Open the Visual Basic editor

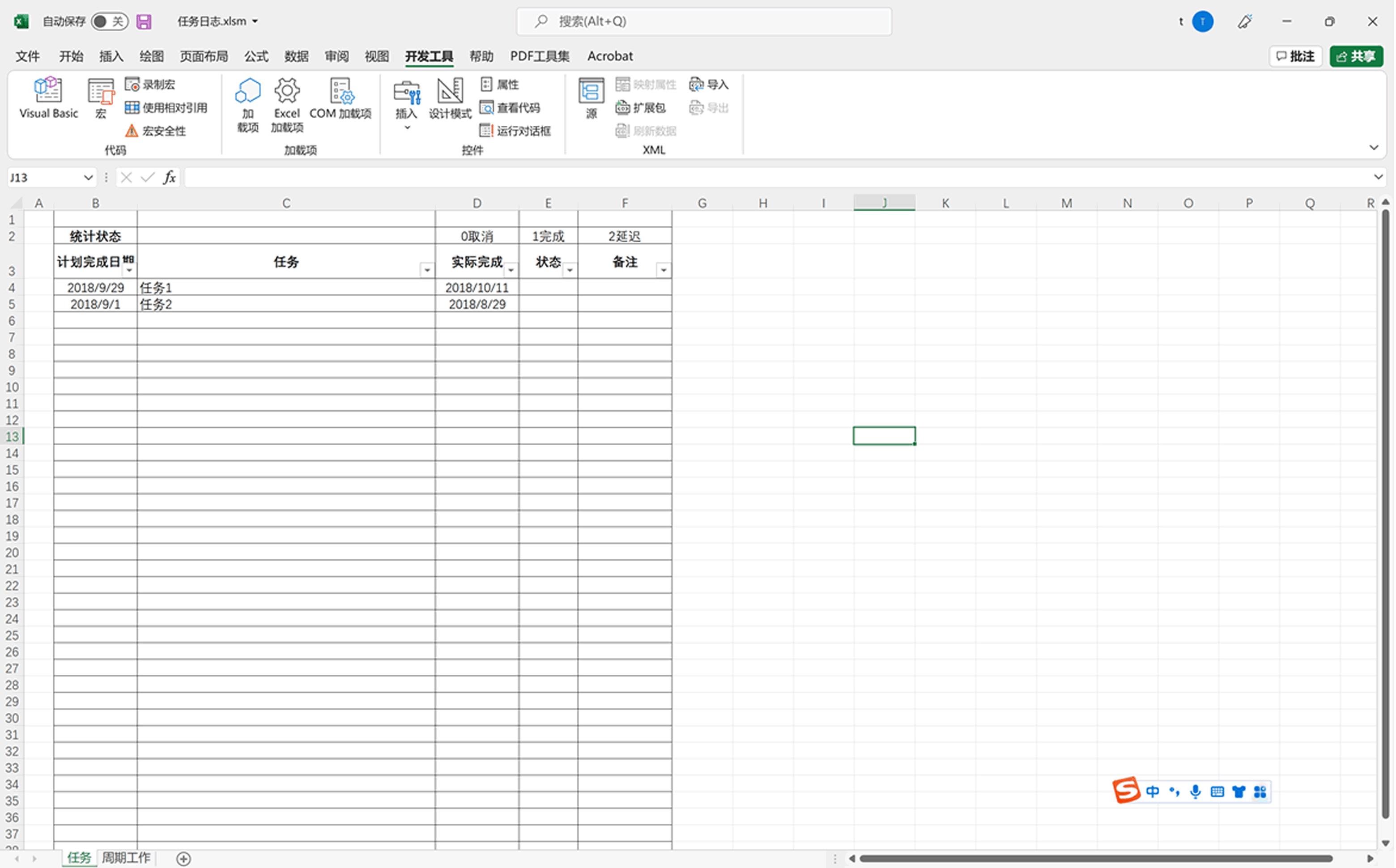(48, 98)
